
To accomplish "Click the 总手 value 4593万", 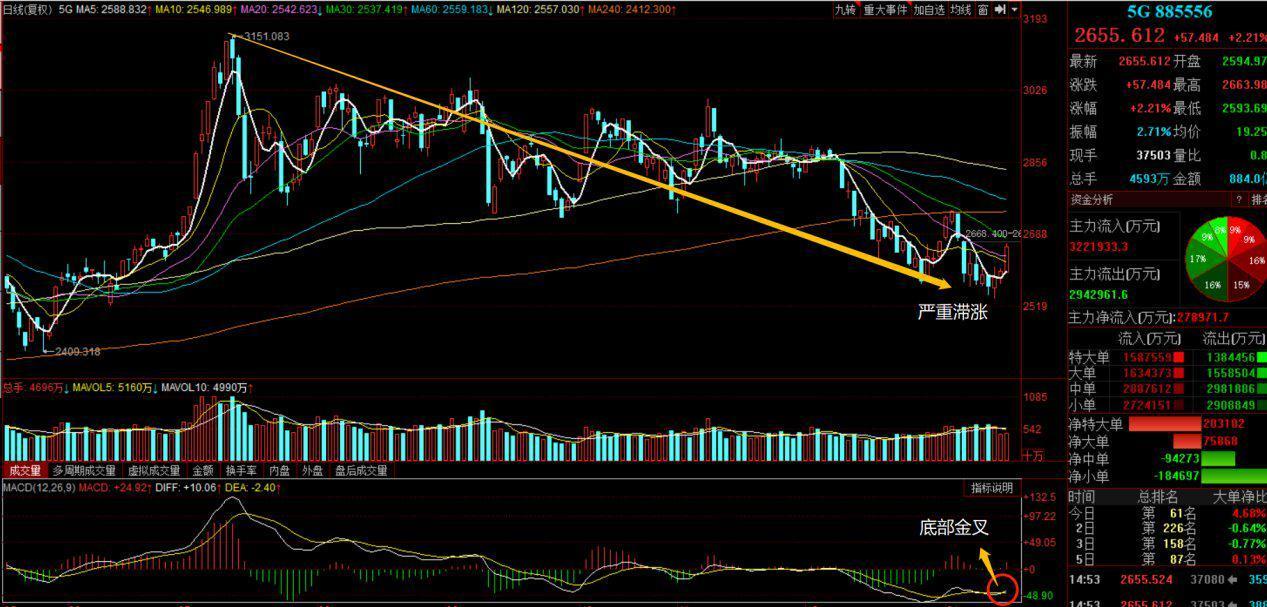I will coord(1148,179).
